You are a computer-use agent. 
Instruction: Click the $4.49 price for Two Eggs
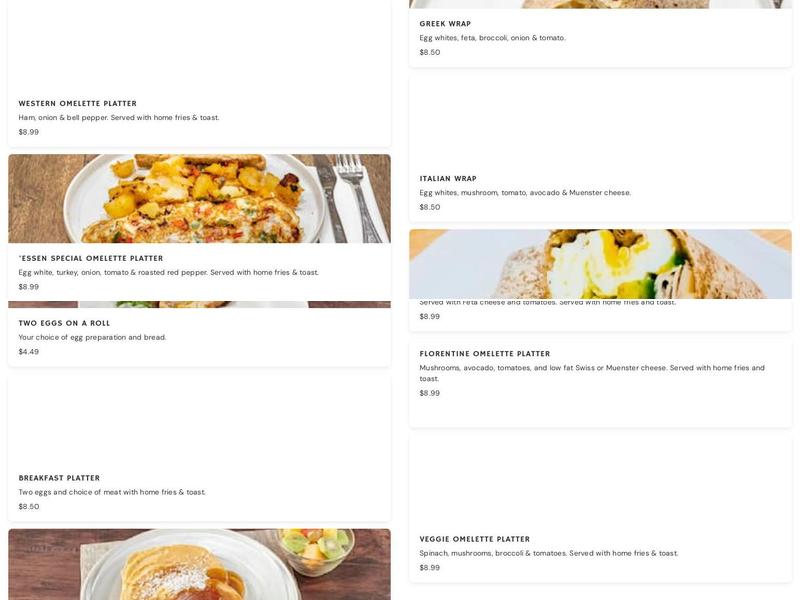coord(29,352)
